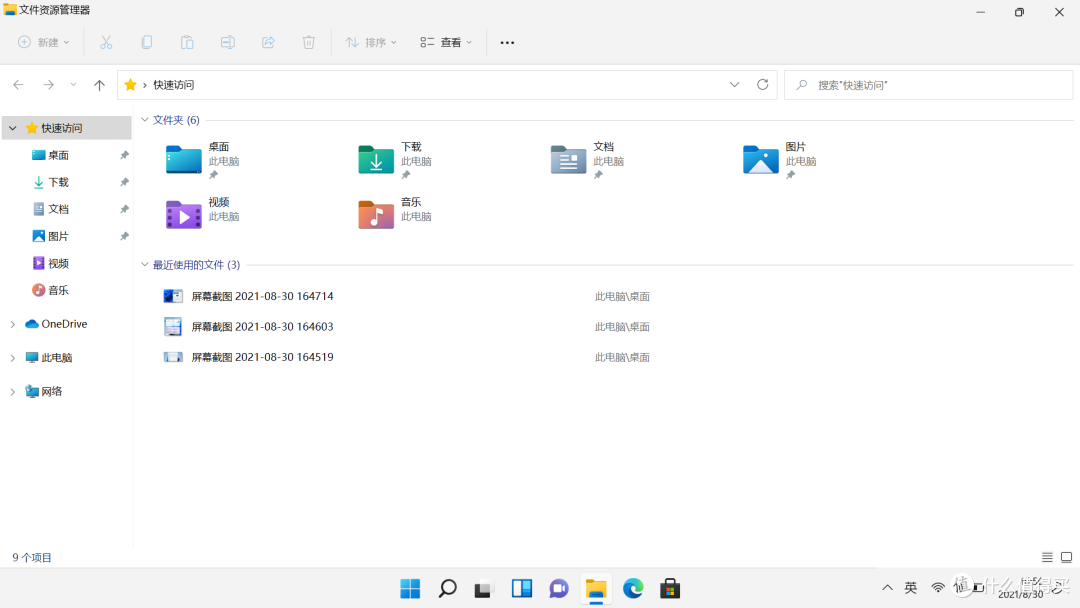The width and height of the screenshot is (1080, 608).
Task: Open the 查看 (View) dropdown
Action: (x=446, y=43)
